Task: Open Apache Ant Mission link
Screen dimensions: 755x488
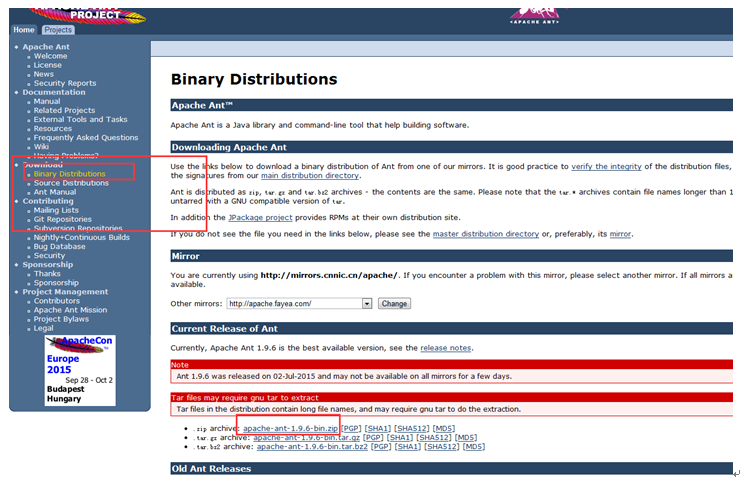Action: point(70,310)
